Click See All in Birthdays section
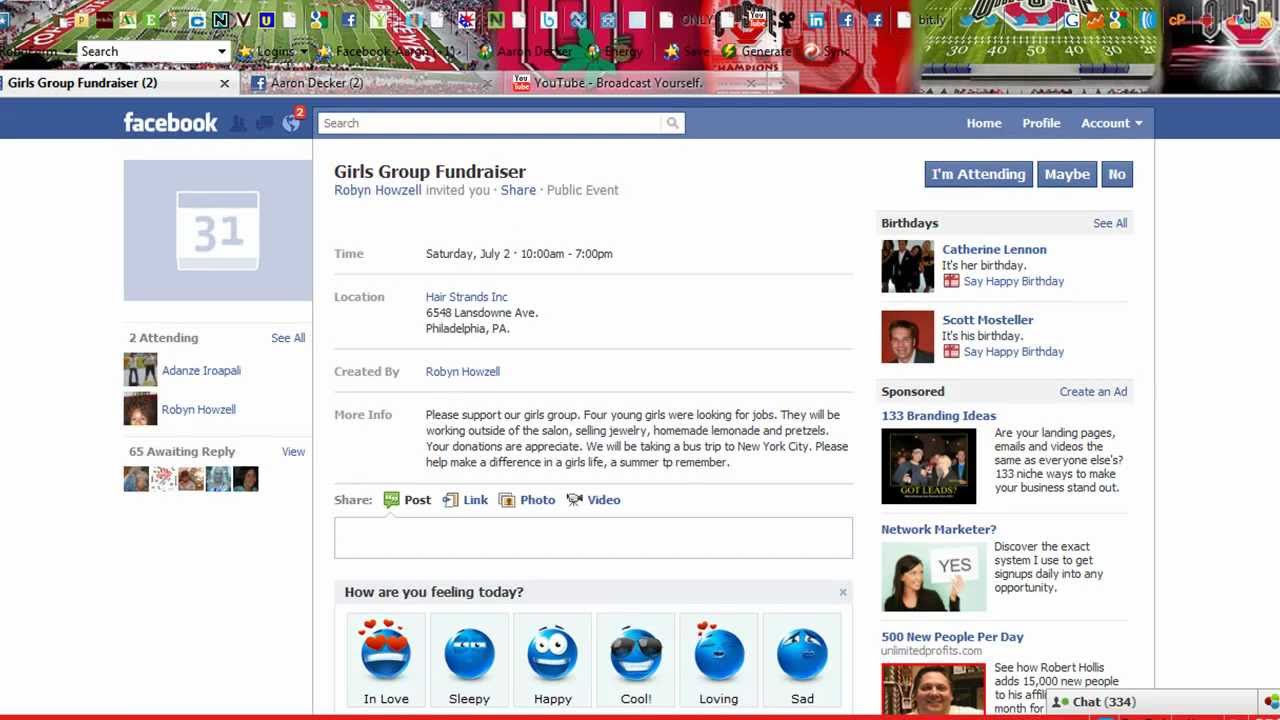1280x720 pixels. click(1110, 223)
